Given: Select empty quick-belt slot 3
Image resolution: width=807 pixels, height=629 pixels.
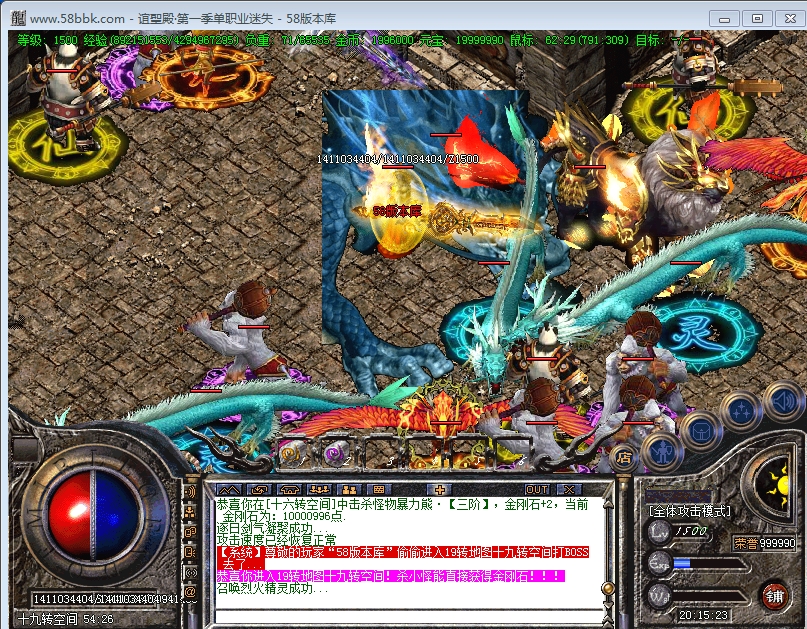Looking at the screenshot, I should [x=383, y=452].
